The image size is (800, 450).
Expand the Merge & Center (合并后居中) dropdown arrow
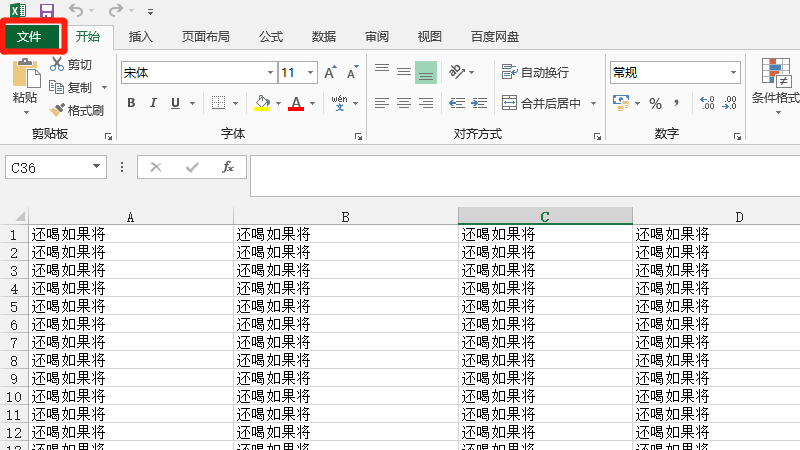593,103
